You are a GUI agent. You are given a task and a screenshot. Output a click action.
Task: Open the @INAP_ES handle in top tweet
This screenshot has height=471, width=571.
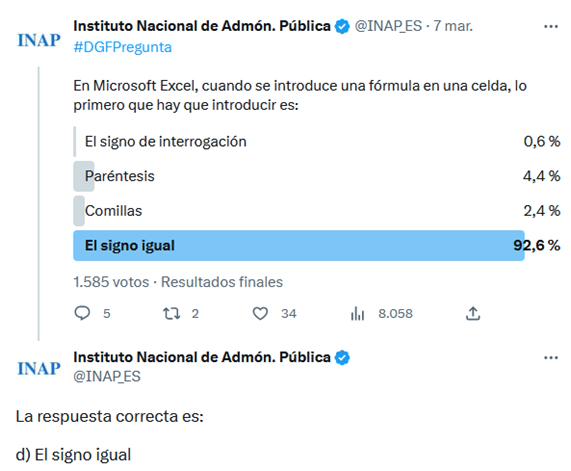click(x=388, y=26)
